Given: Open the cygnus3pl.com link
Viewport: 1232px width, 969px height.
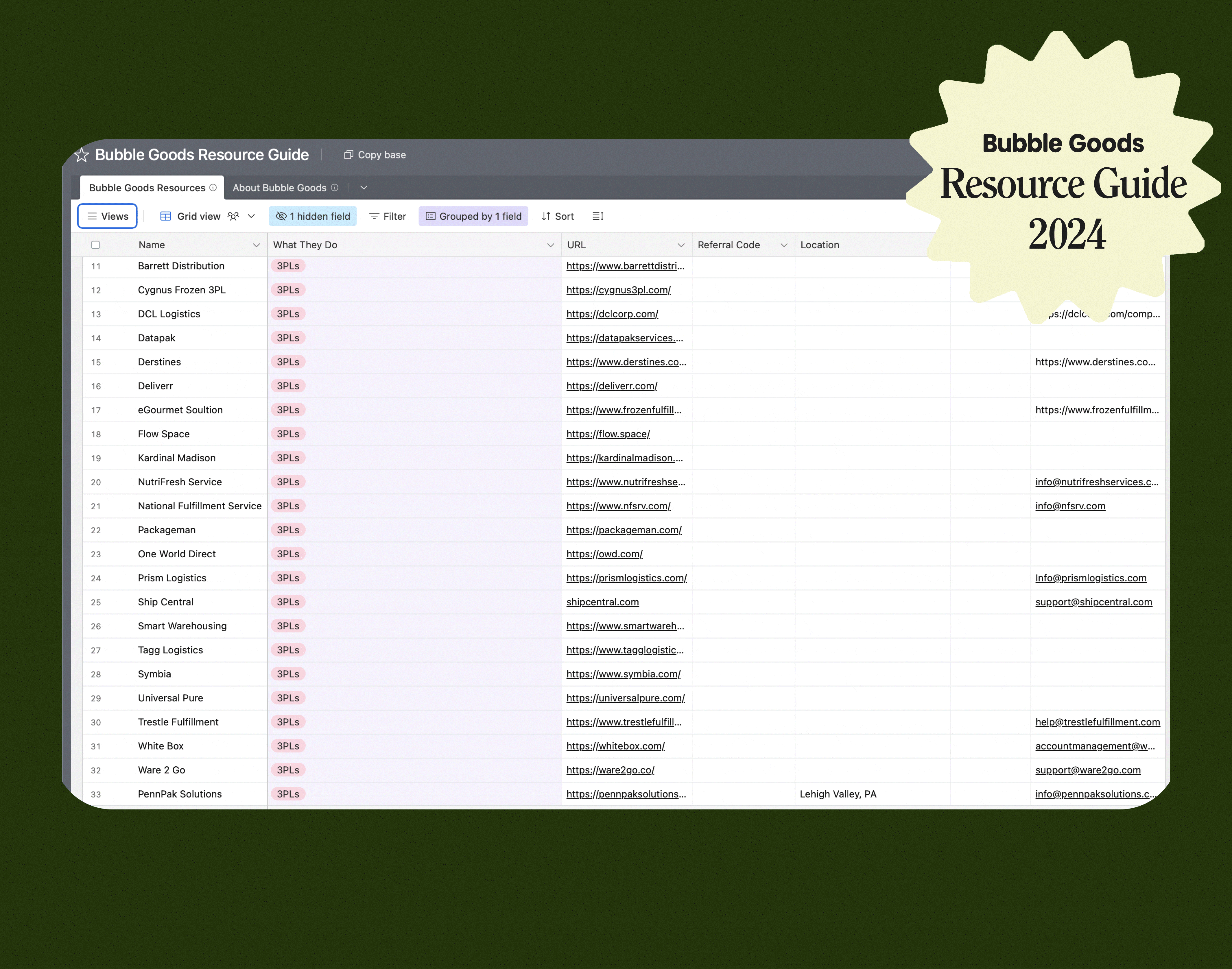Looking at the screenshot, I should coord(619,290).
